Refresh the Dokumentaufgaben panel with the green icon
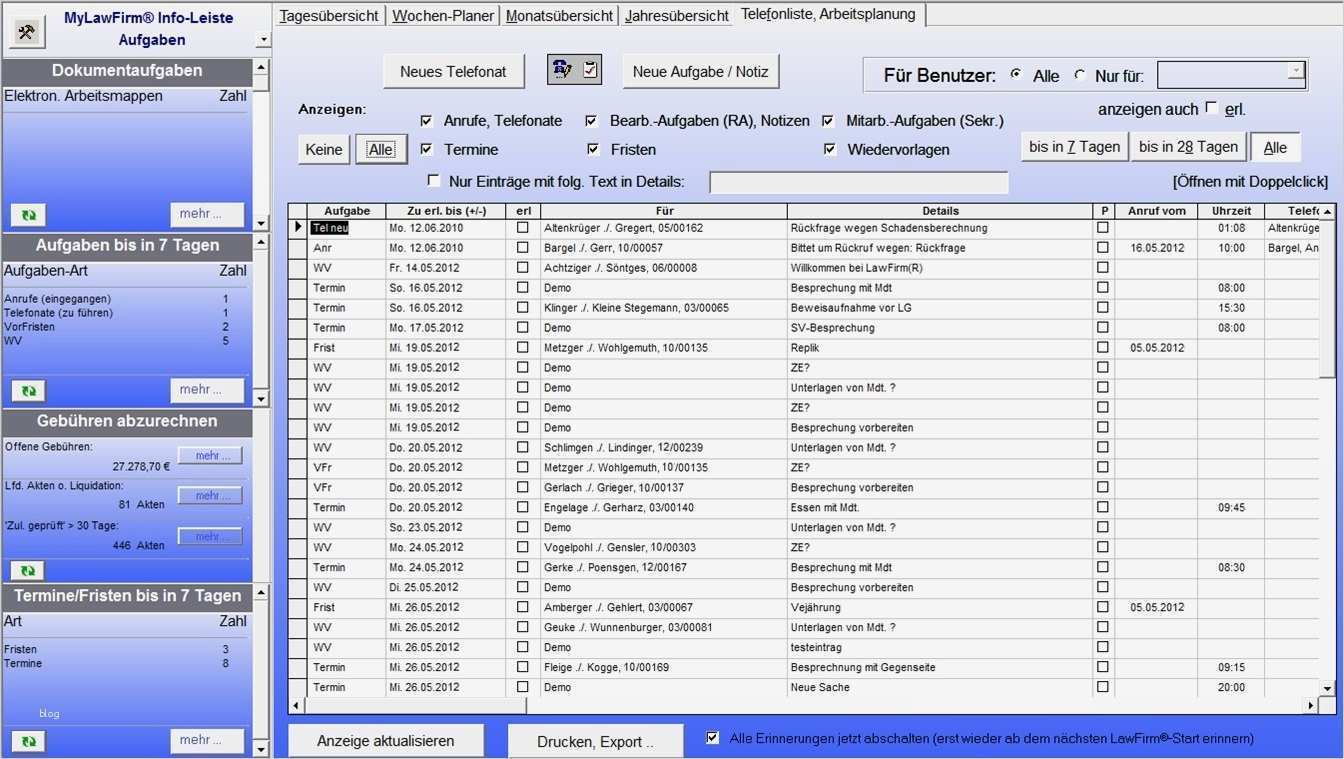Viewport: 1344px width, 759px height. [x=27, y=214]
